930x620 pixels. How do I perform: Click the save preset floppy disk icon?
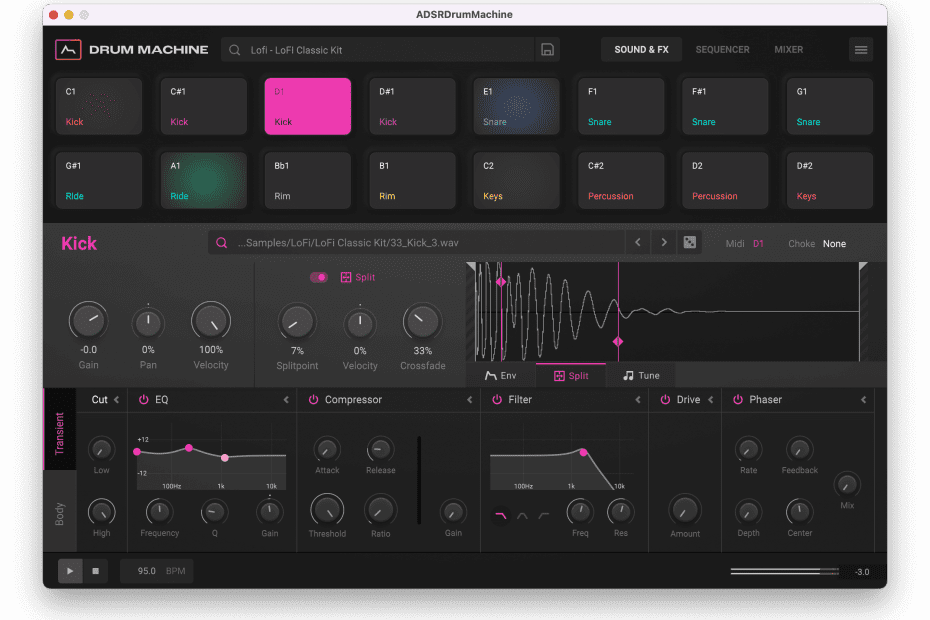(547, 50)
